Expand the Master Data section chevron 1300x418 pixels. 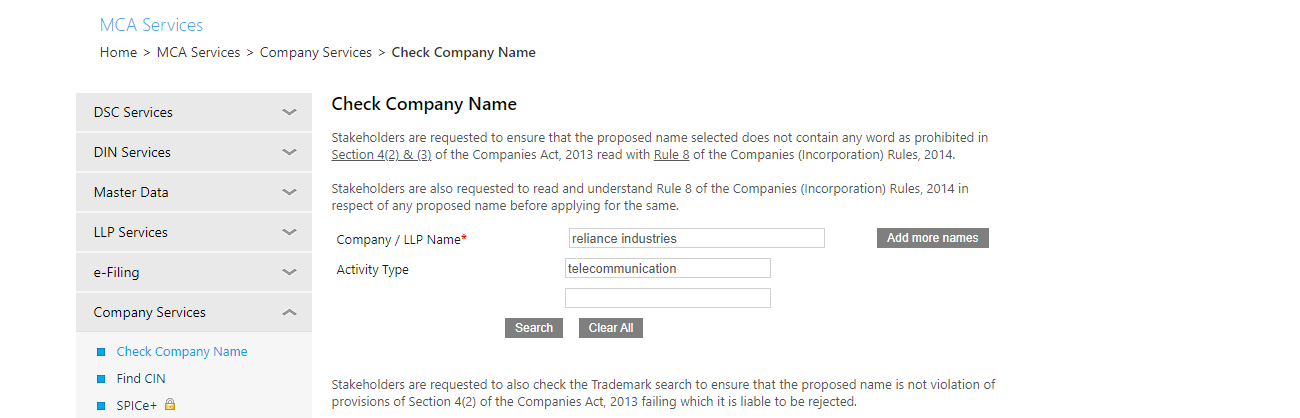[289, 192]
